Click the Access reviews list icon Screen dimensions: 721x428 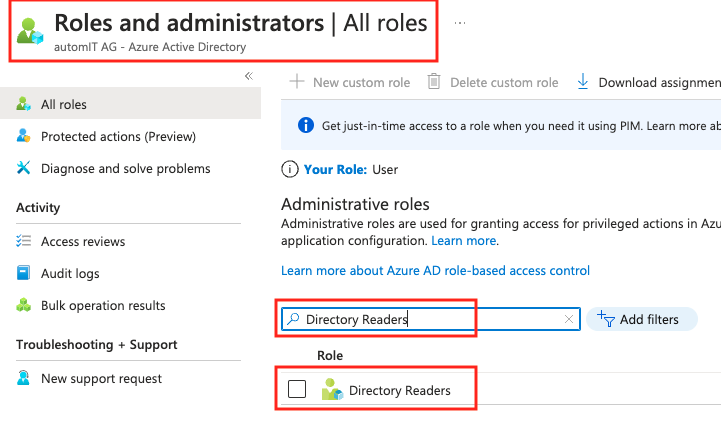point(24,241)
